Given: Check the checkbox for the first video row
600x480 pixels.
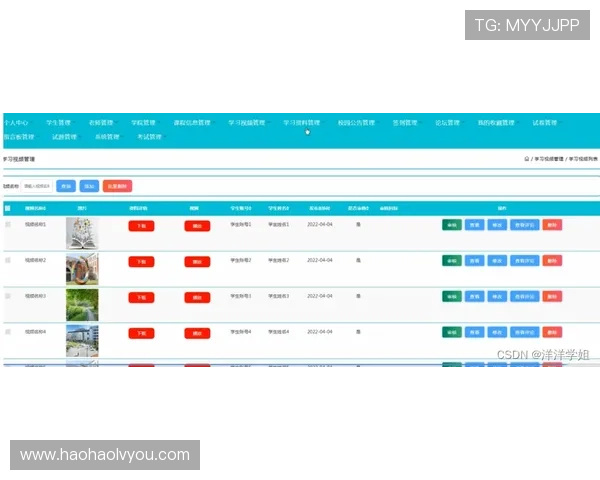Looking at the screenshot, I should [x=8, y=225].
